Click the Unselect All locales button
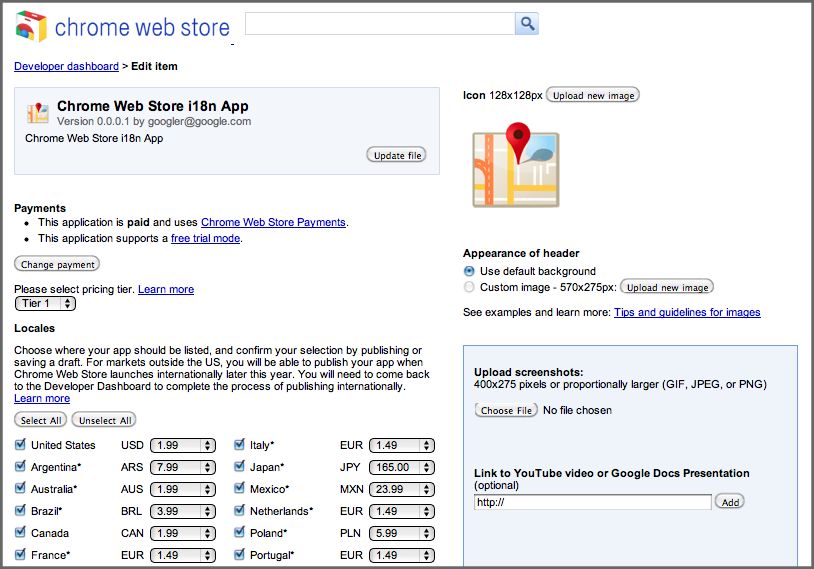Screen dimensions: 814x569 pos(104,420)
